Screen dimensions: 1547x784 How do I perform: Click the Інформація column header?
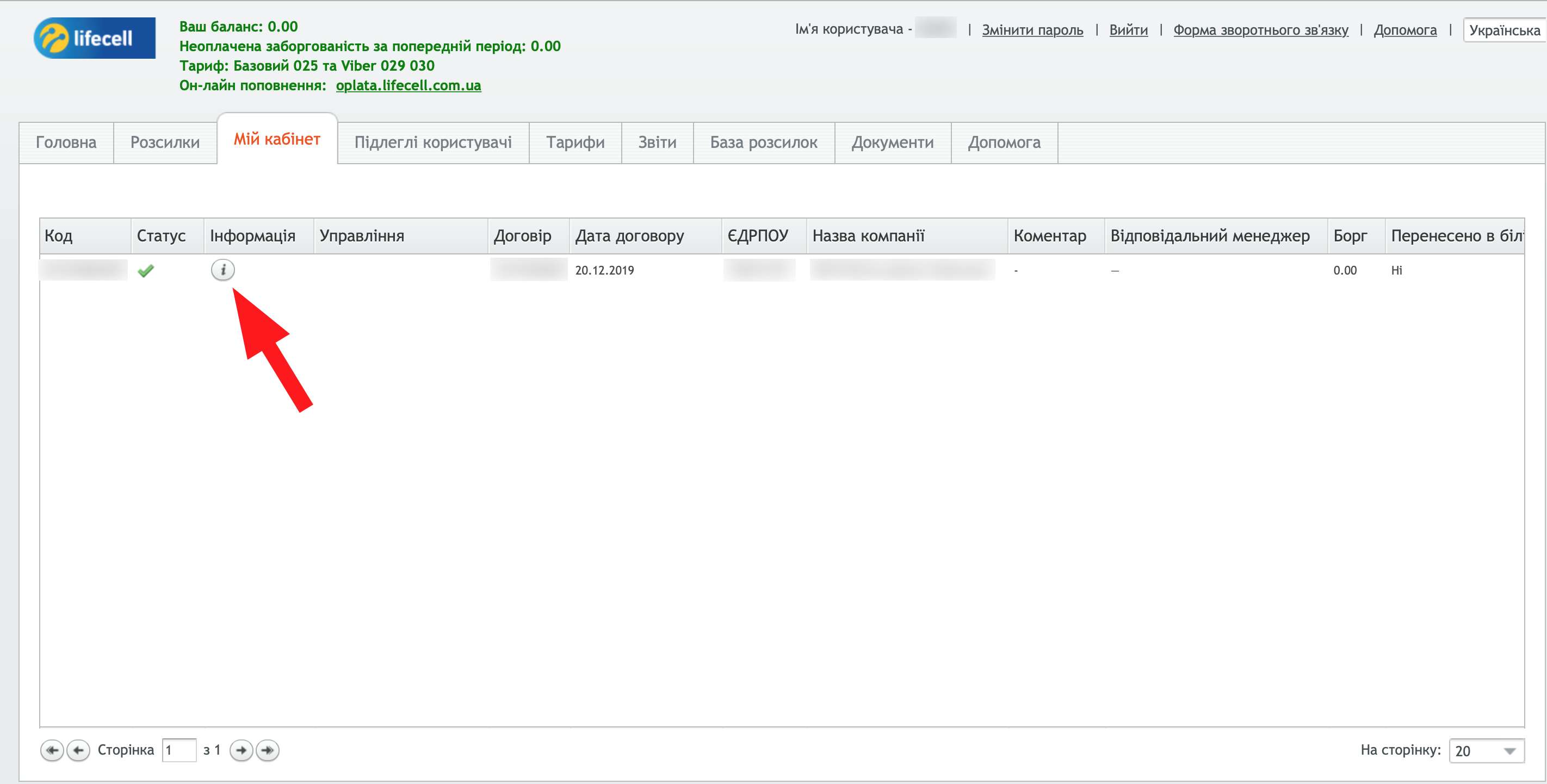(259, 236)
